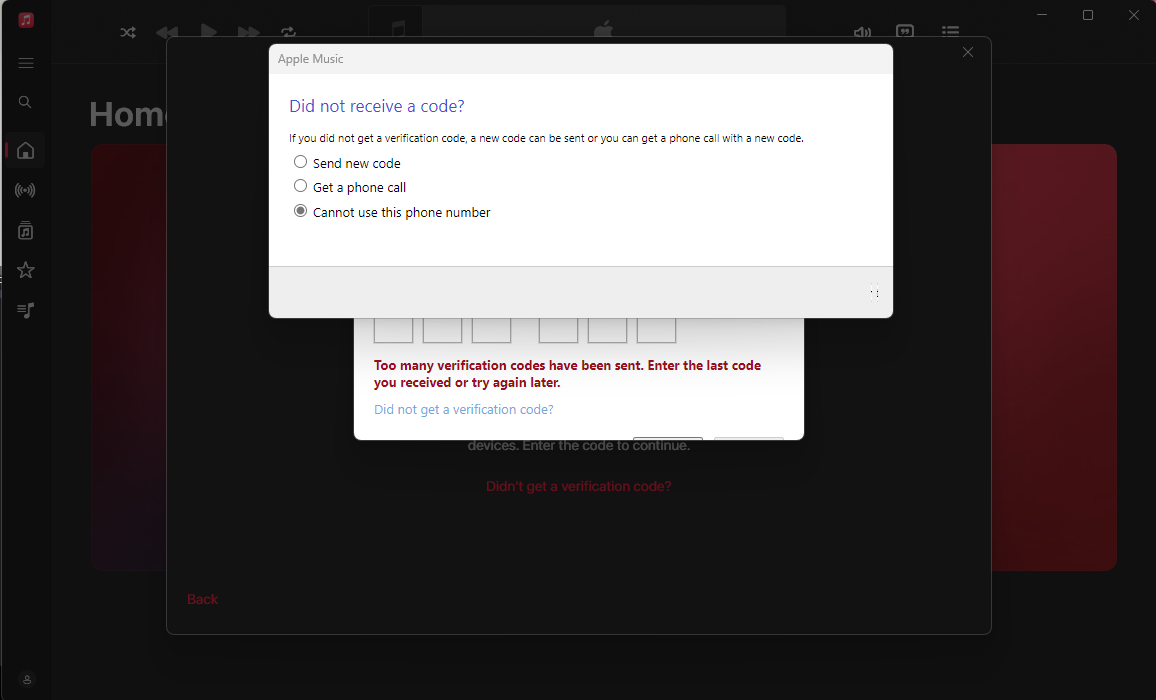The height and width of the screenshot is (700, 1156).
Task: Open the Up Next queue list
Action: 950,32
